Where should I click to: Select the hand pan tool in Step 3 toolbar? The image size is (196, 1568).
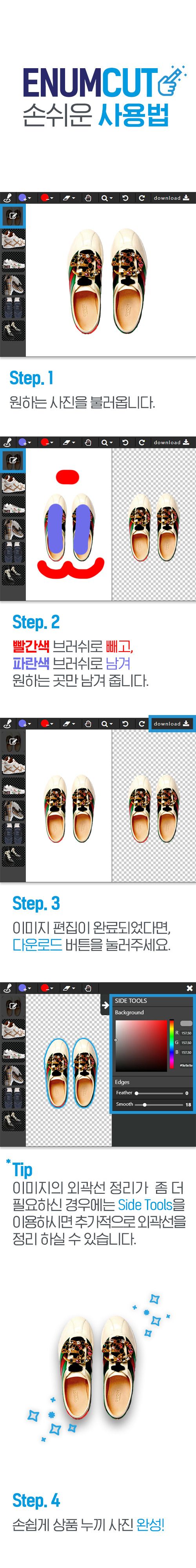[x=88, y=723]
